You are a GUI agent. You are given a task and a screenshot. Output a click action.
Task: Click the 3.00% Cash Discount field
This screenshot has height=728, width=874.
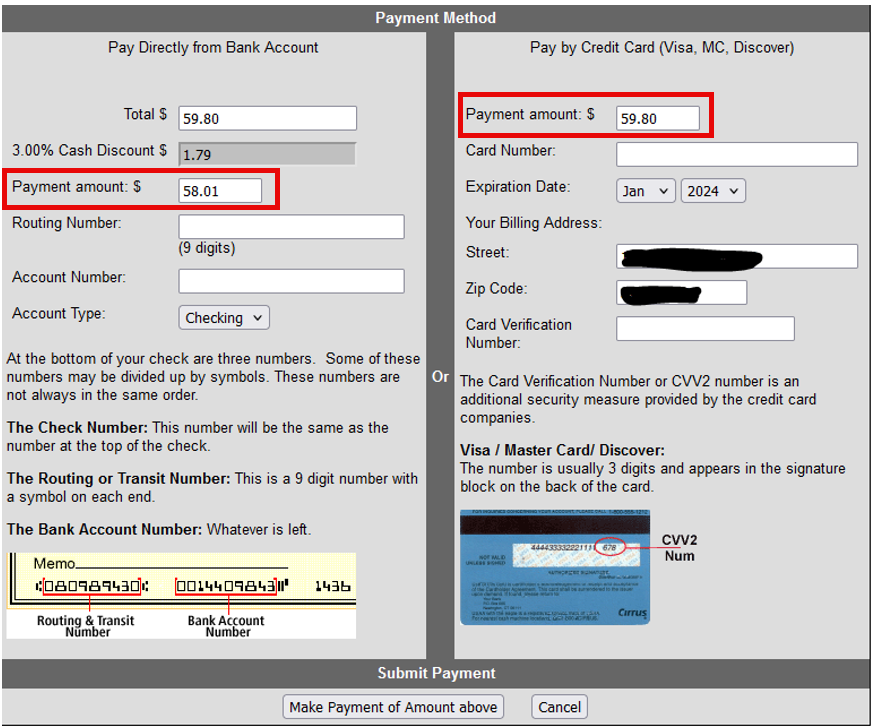[267, 154]
